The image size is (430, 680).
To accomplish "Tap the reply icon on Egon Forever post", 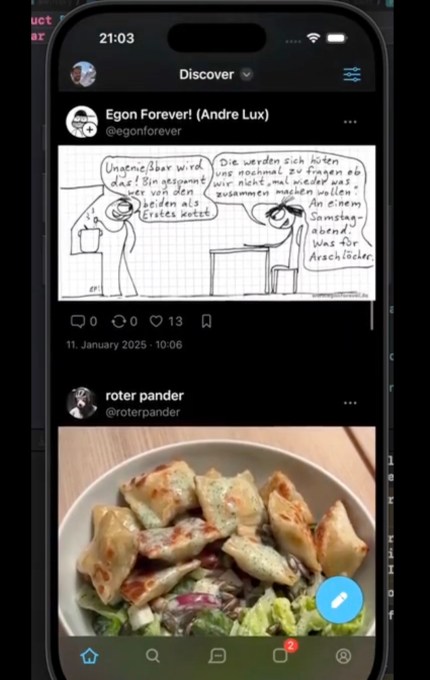I will [x=78, y=321].
